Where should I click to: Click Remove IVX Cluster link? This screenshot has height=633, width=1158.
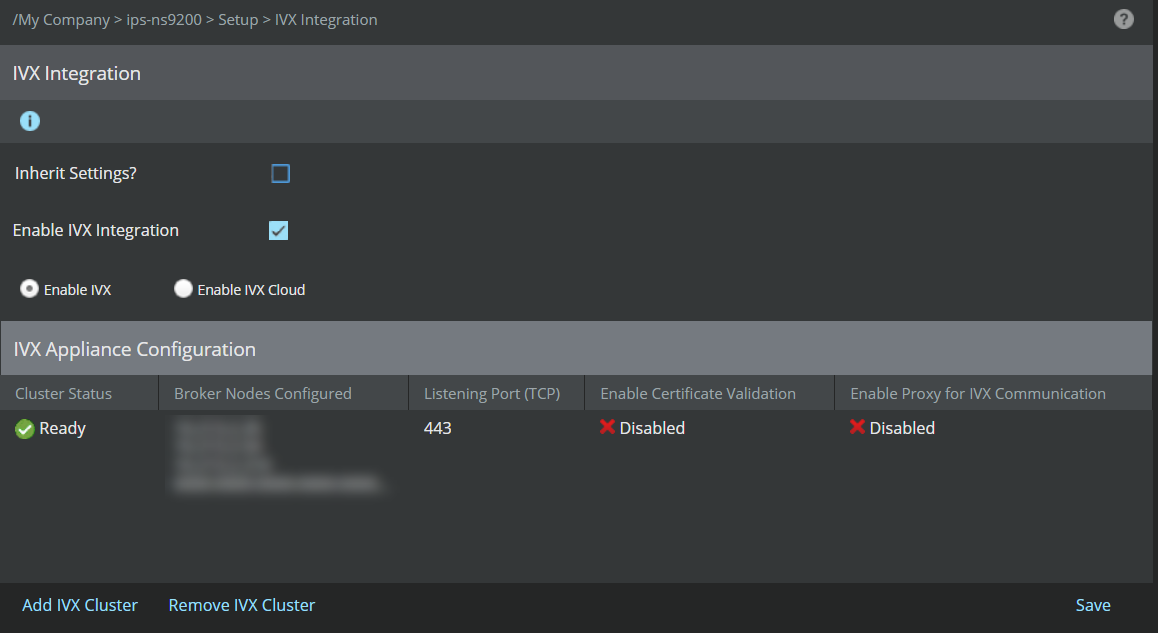tap(241, 605)
